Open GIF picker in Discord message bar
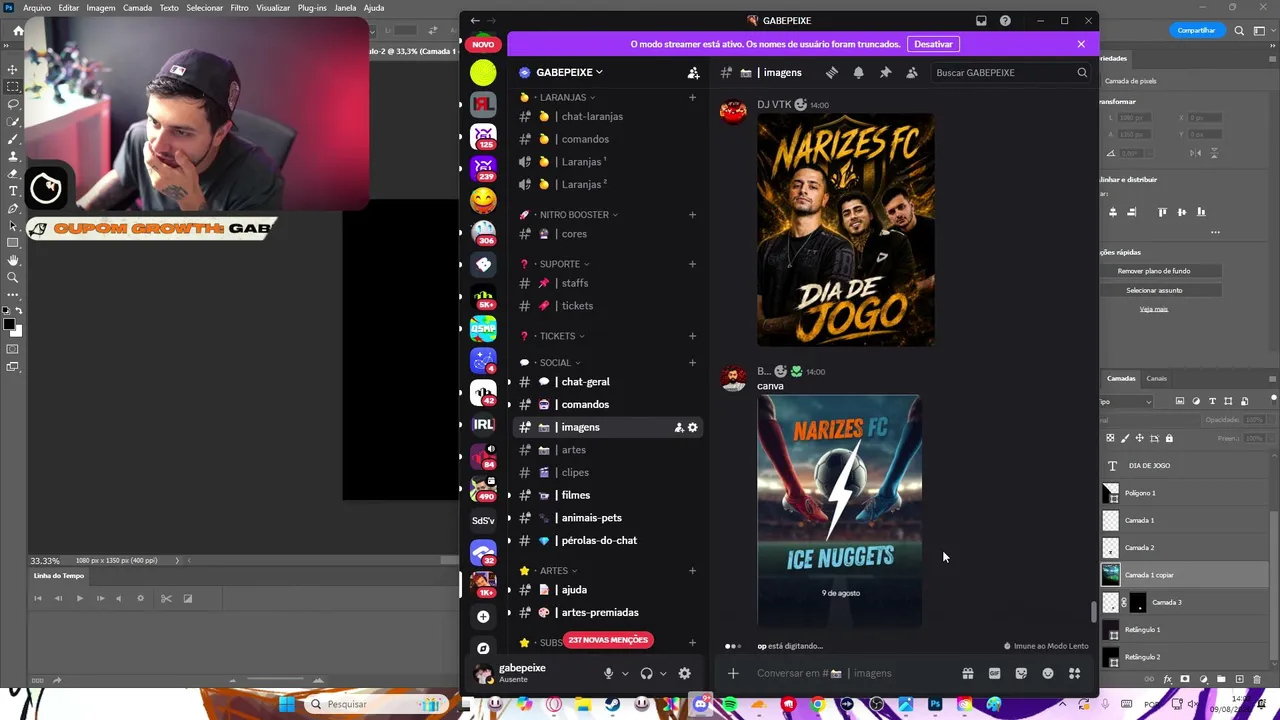The height and width of the screenshot is (720, 1280). (x=994, y=673)
